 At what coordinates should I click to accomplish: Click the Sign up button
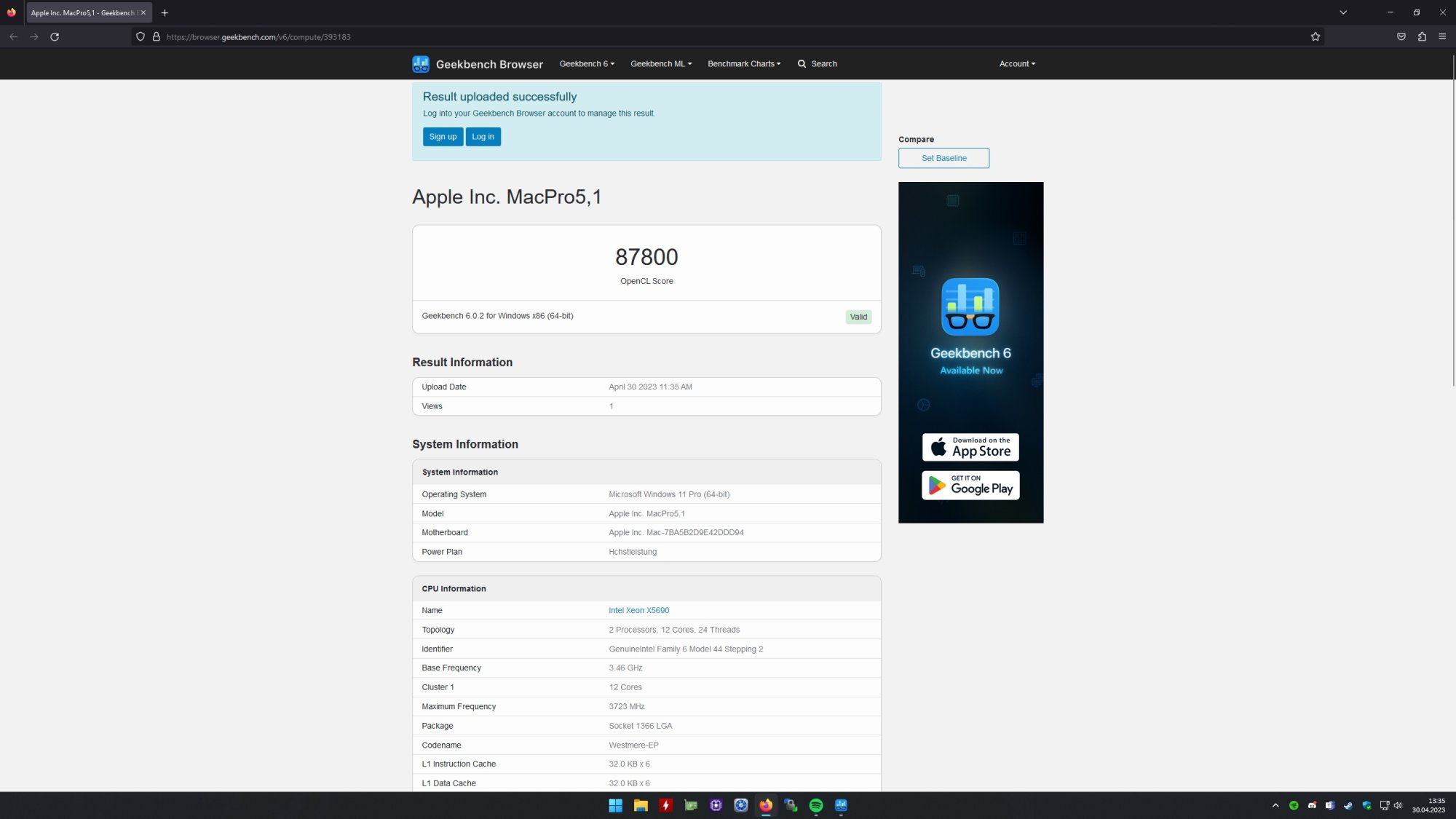click(x=443, y=137)
